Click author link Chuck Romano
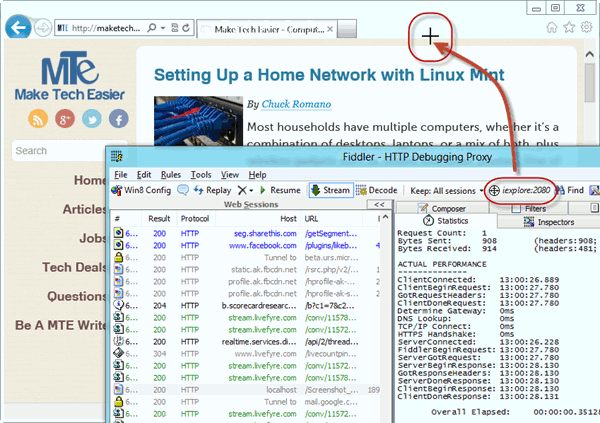Screen dimensions: 600x423 (296, 104)
